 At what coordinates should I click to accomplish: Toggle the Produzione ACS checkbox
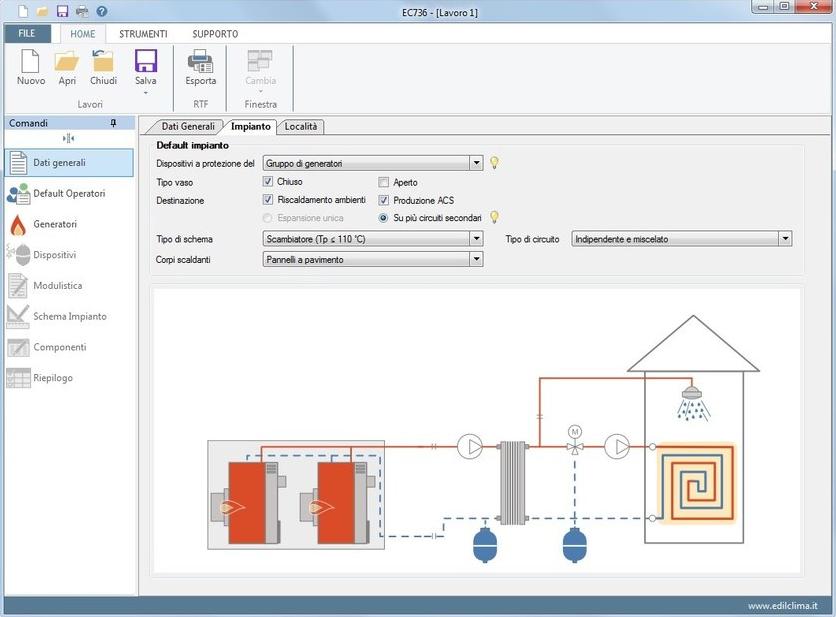click(x=384, y=200)
